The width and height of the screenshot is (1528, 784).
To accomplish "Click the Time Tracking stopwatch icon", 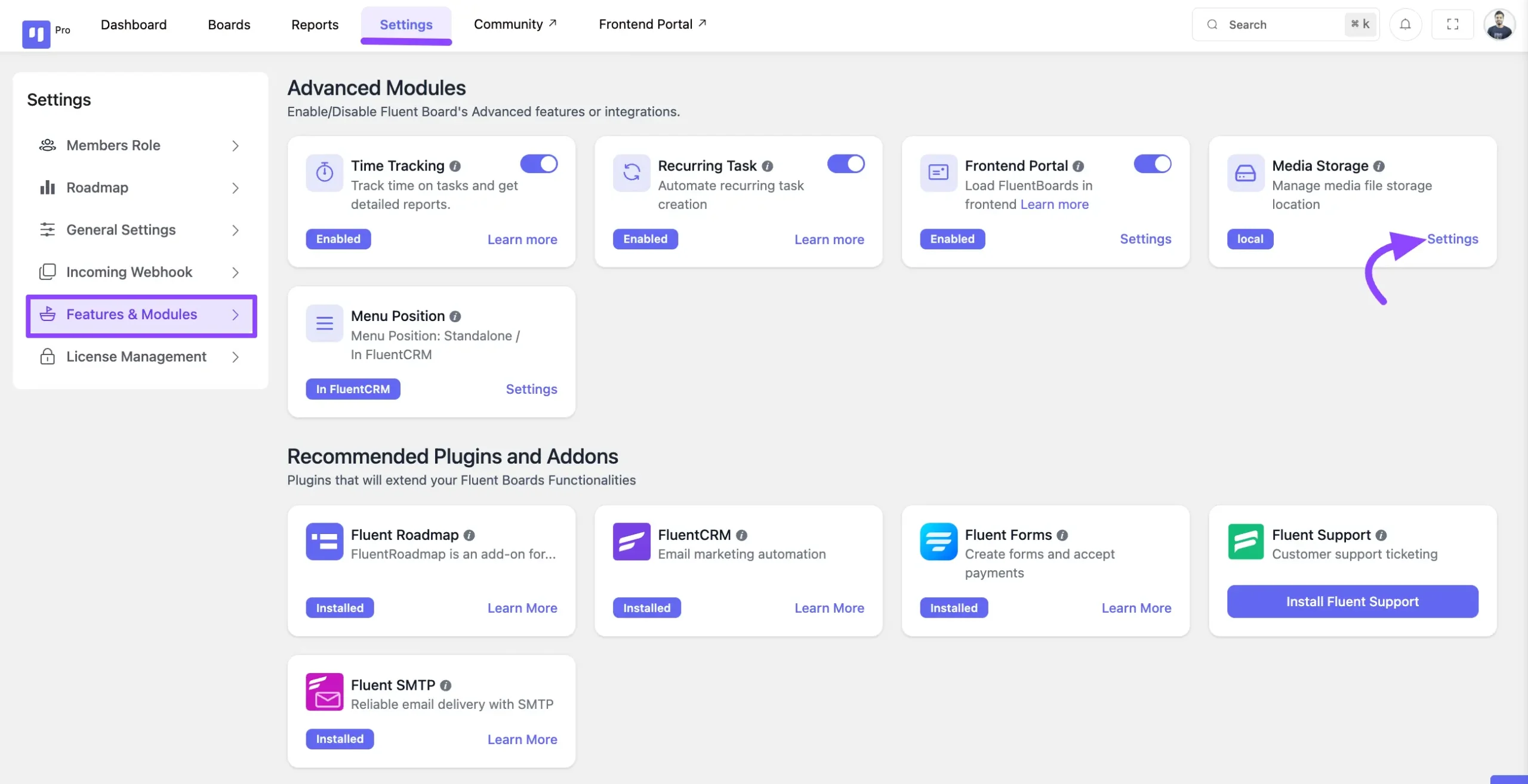I will point(324,172).
